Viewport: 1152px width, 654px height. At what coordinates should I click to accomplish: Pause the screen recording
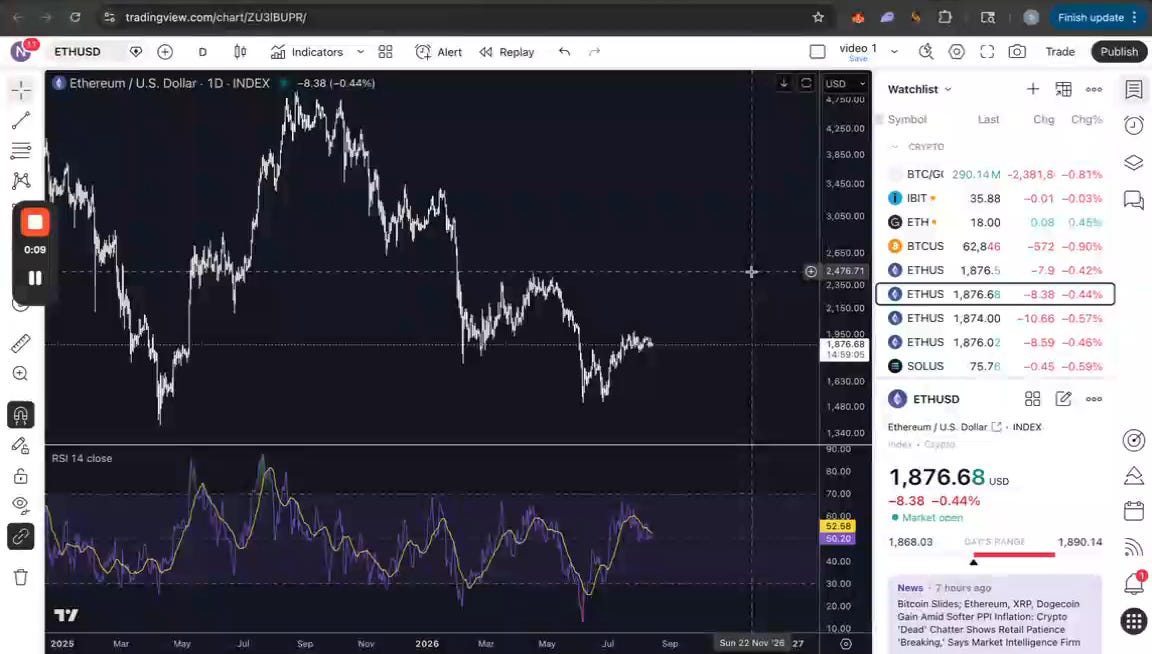(x=35, y=278)
